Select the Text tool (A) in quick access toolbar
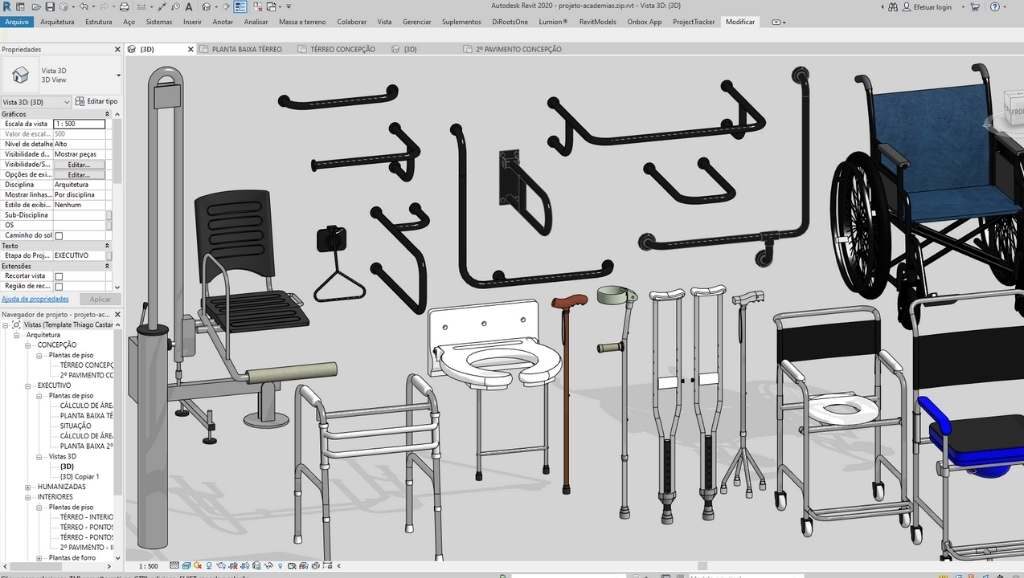 pyautogui.click(x=190, y=6)
